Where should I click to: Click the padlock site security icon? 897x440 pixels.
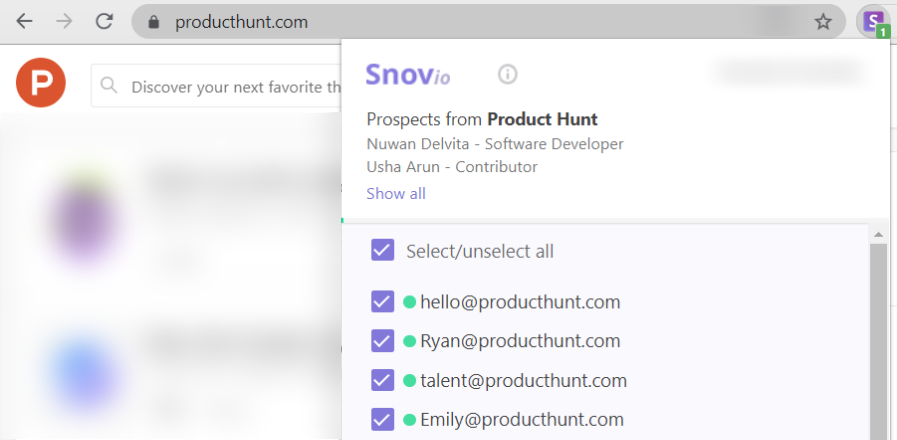point(153,22)
